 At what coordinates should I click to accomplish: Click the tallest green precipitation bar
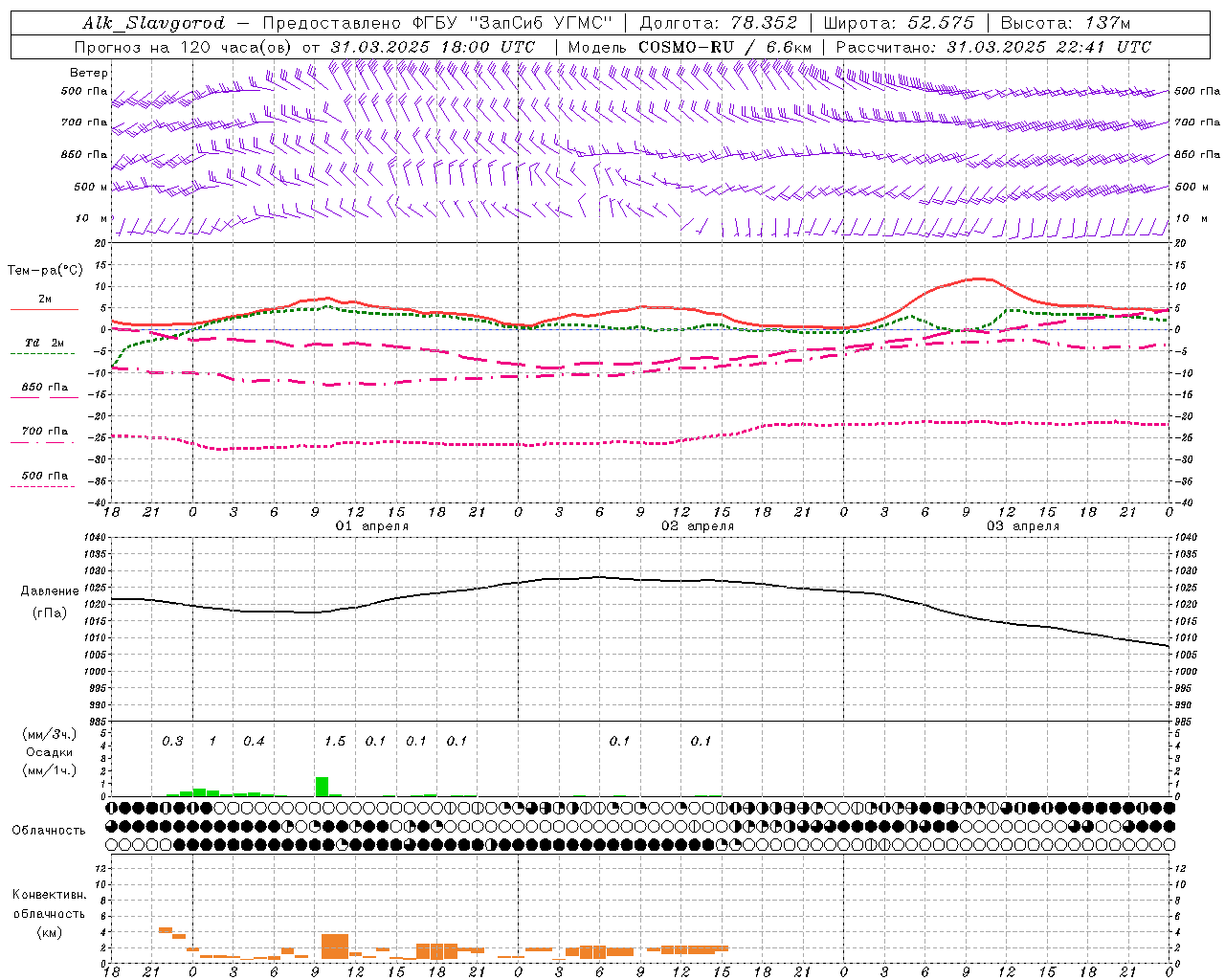coord(322,787)
